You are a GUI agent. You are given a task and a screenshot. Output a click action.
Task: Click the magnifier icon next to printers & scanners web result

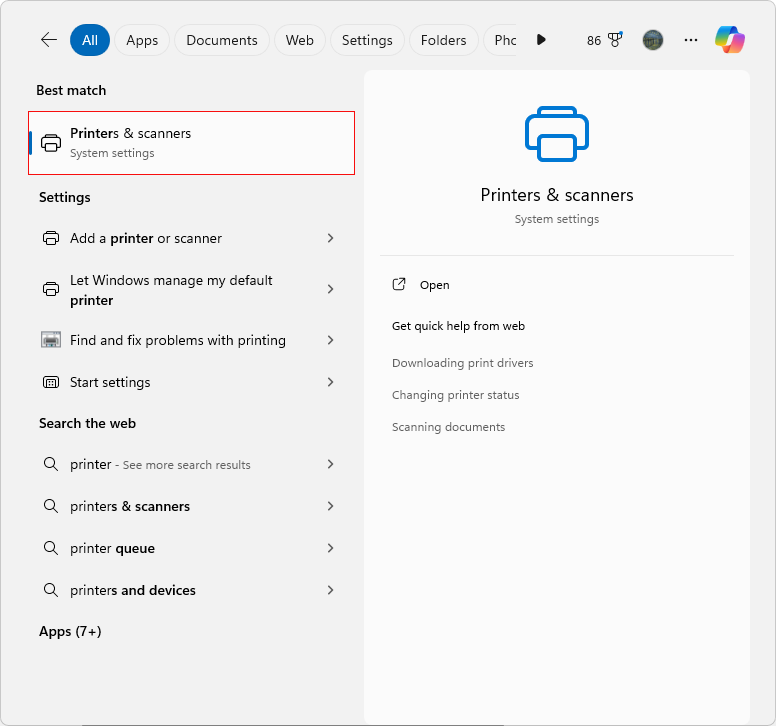coord(50,506)
